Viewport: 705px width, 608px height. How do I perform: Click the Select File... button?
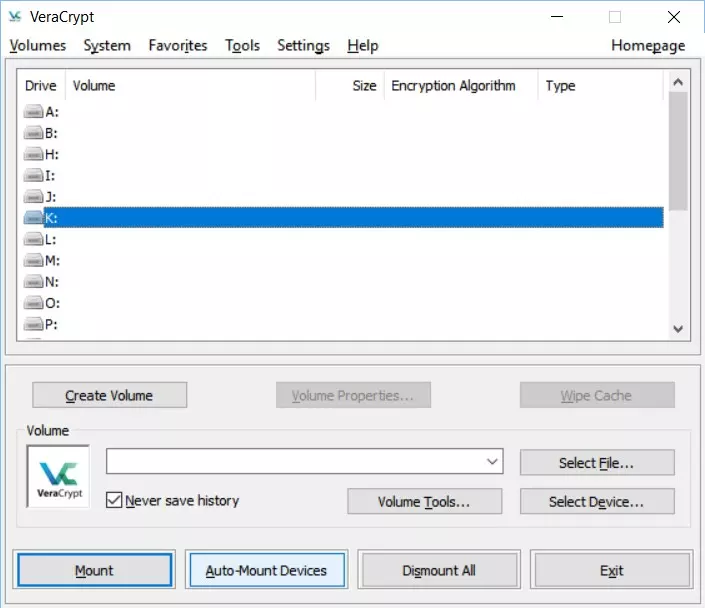597,462
